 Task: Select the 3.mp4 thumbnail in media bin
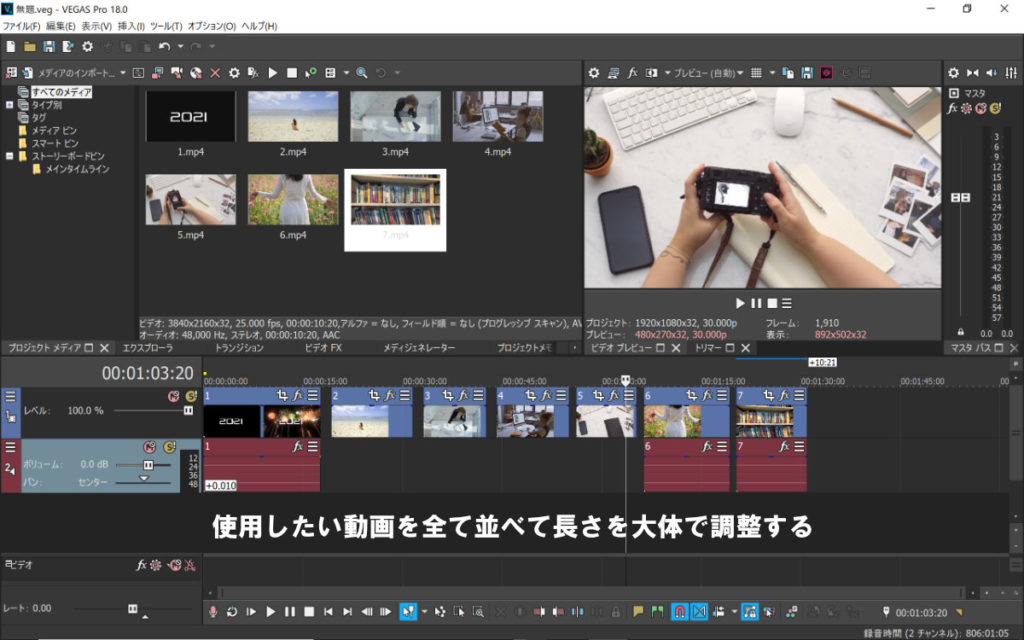(x=395, y=116)
